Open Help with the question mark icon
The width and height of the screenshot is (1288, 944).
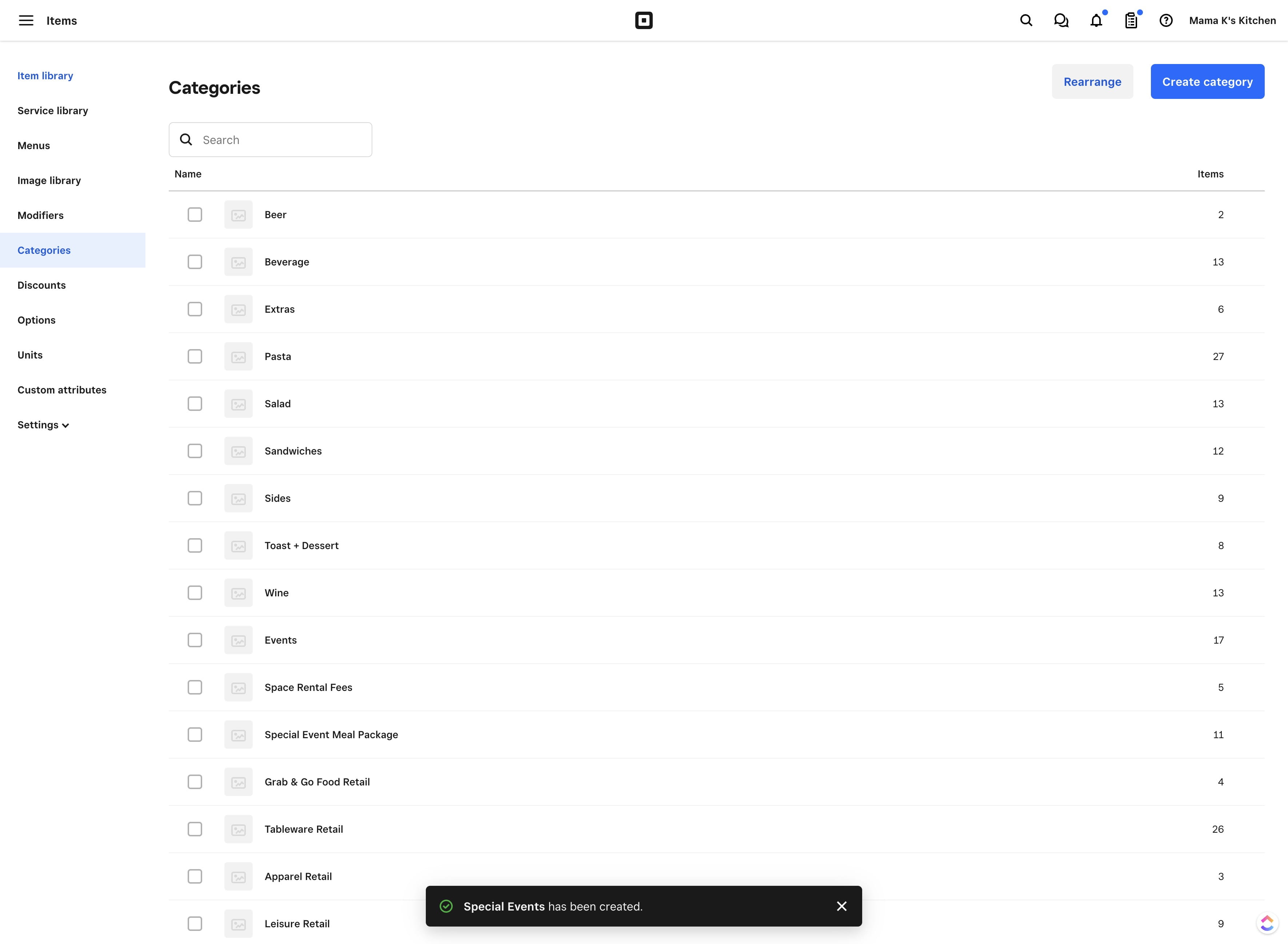pyautogui.click(x=1166, y=20)
